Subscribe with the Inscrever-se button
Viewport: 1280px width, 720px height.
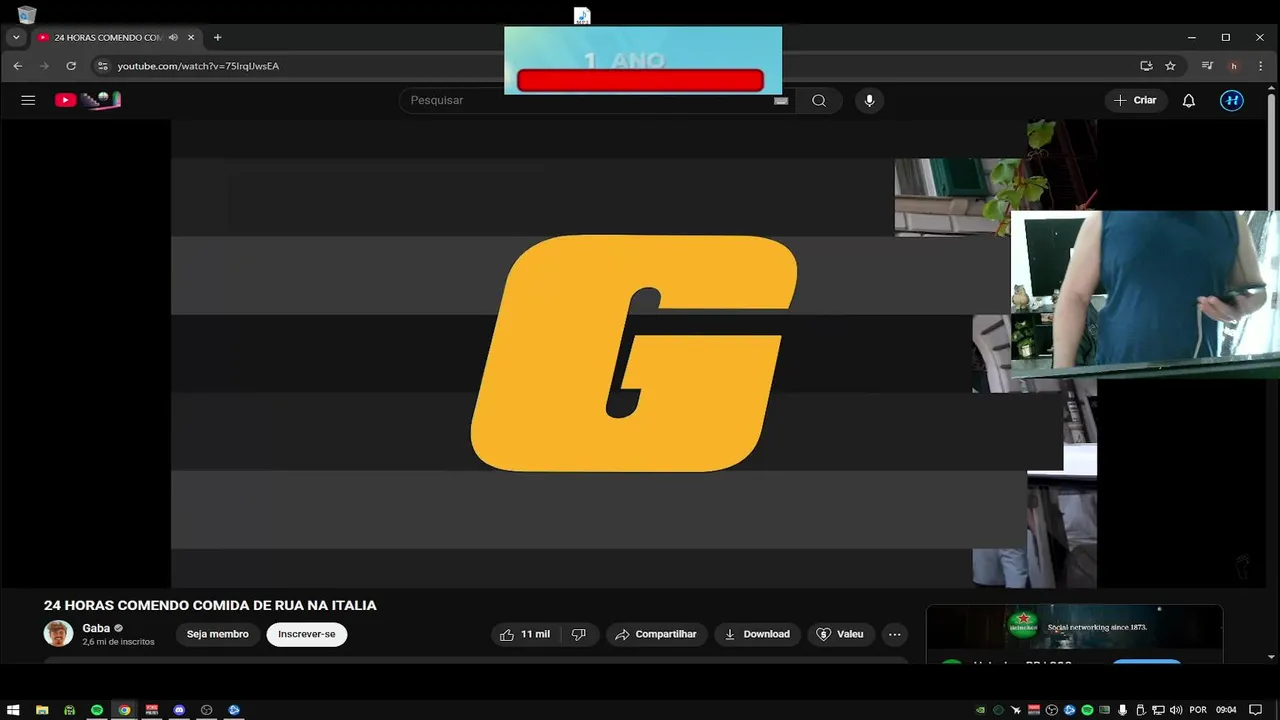(x=307, y=634)
